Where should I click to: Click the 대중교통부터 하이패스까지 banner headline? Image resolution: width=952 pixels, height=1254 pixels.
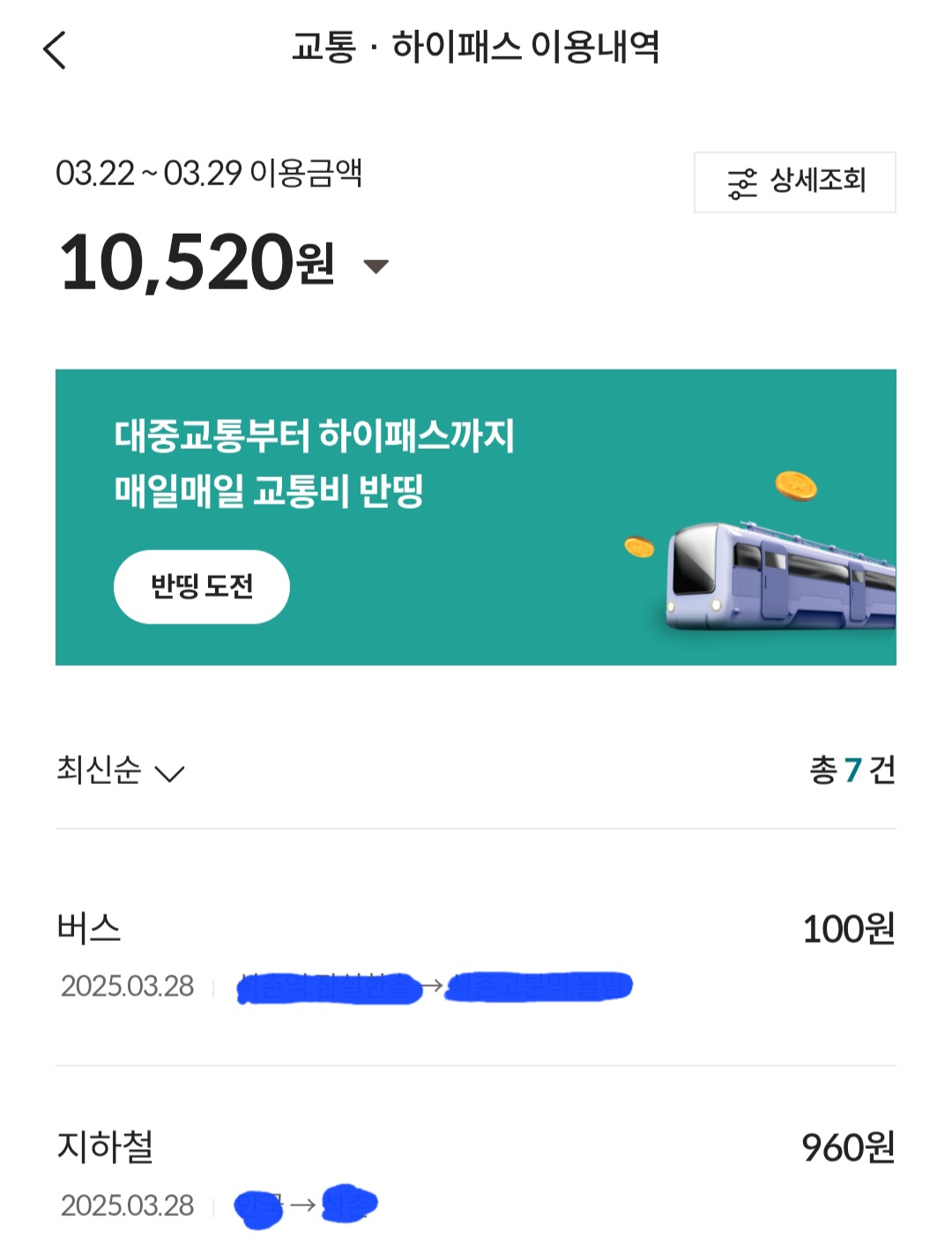314,436
